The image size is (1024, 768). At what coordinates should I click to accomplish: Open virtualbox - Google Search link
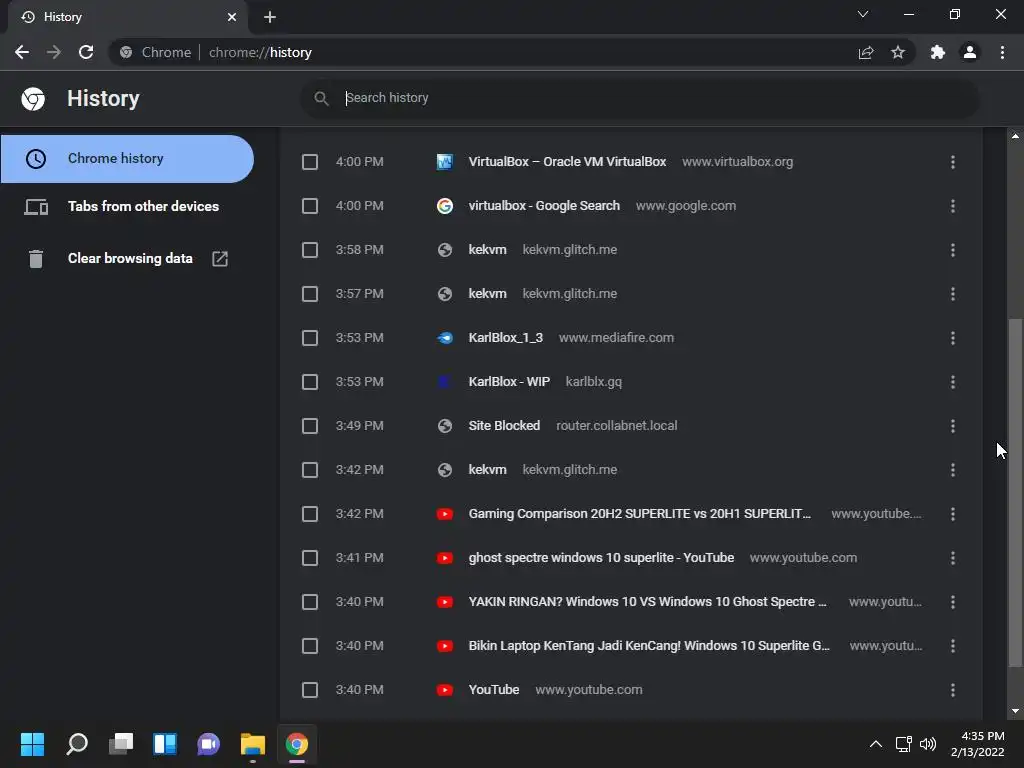(544, 206)
